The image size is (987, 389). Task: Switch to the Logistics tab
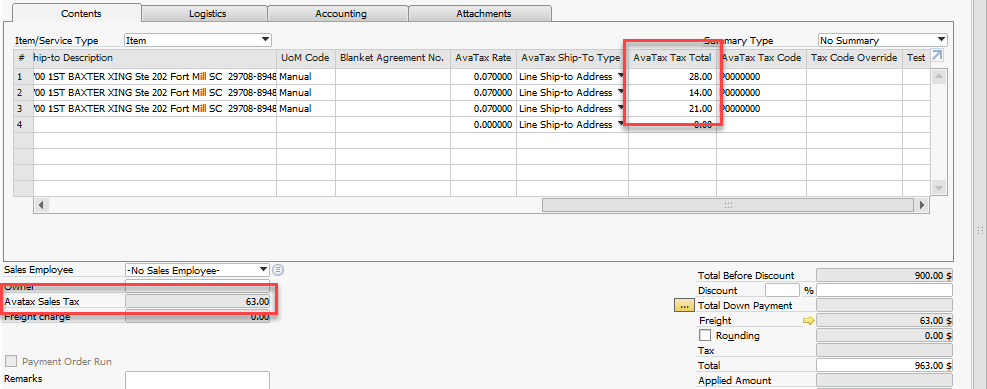click(207, 13)
